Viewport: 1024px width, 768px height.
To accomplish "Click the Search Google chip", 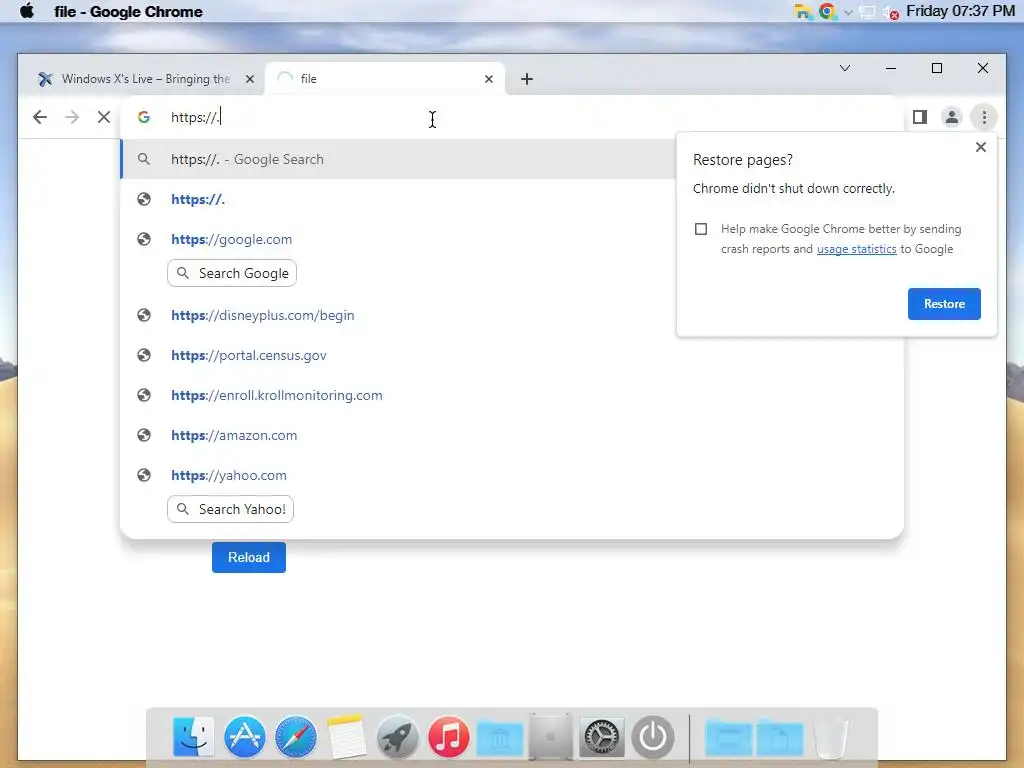I will click(x=232, y=273).
